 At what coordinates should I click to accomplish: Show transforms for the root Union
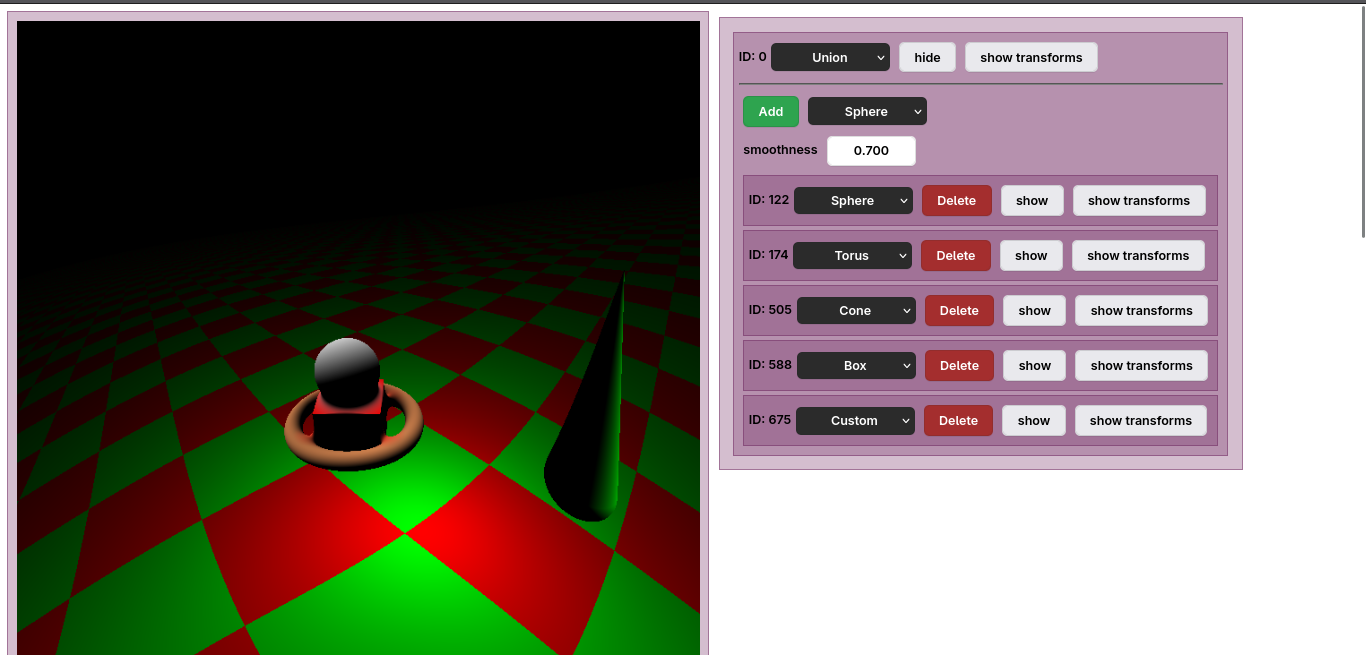[1030, 57]
